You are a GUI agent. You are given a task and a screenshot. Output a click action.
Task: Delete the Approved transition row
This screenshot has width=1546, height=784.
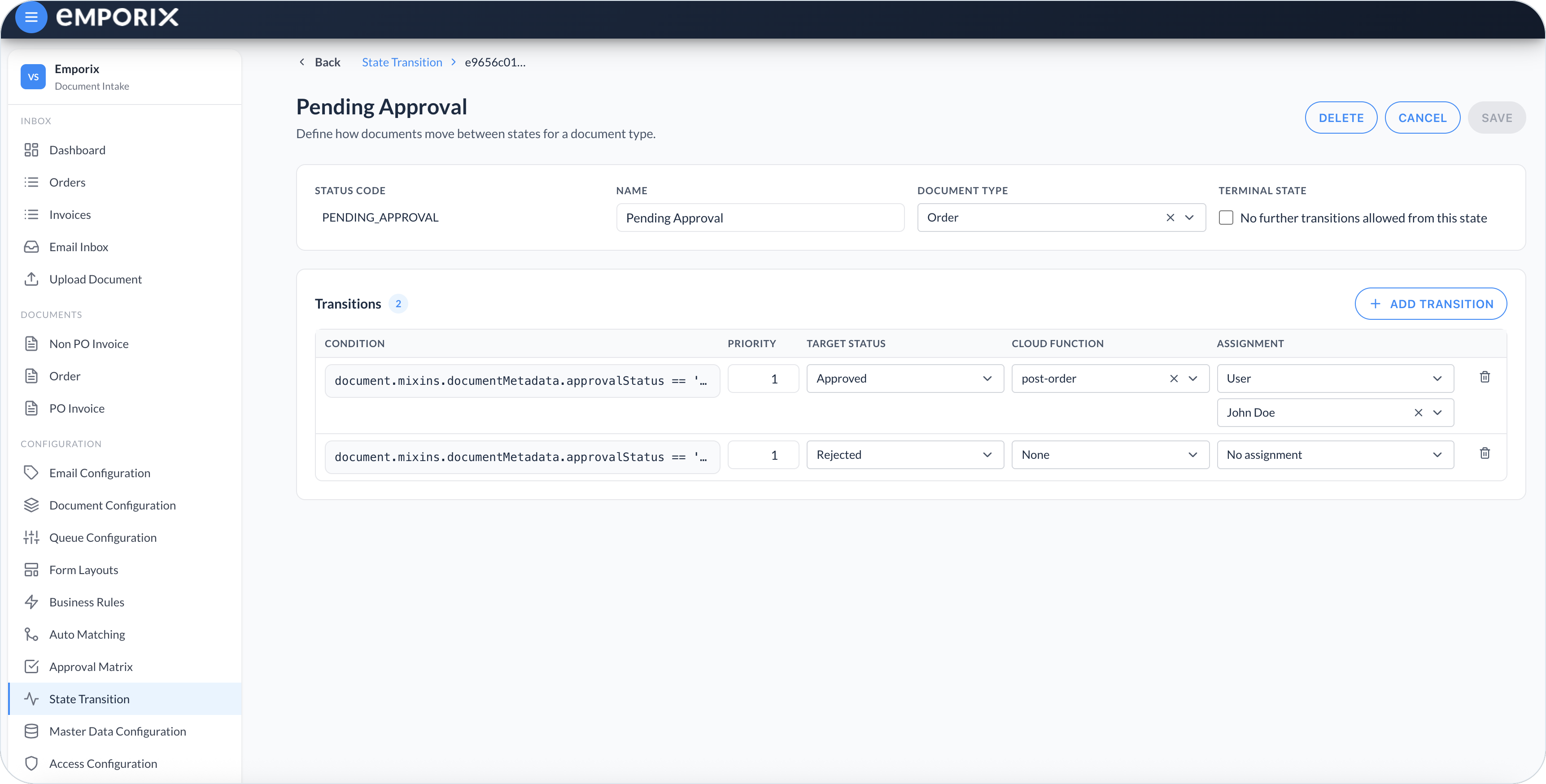pos(1484,377)
